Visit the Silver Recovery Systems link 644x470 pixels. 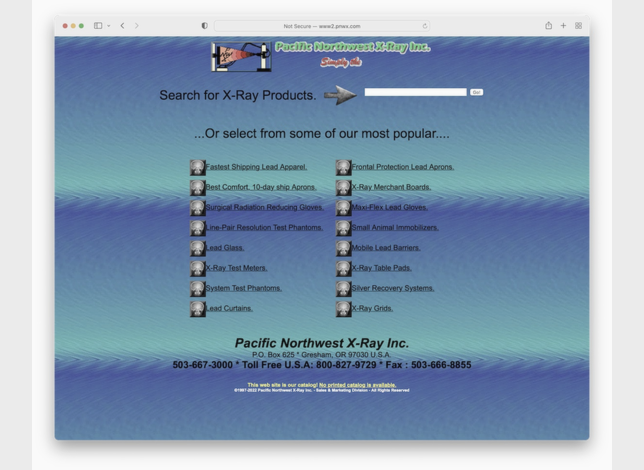392,288
